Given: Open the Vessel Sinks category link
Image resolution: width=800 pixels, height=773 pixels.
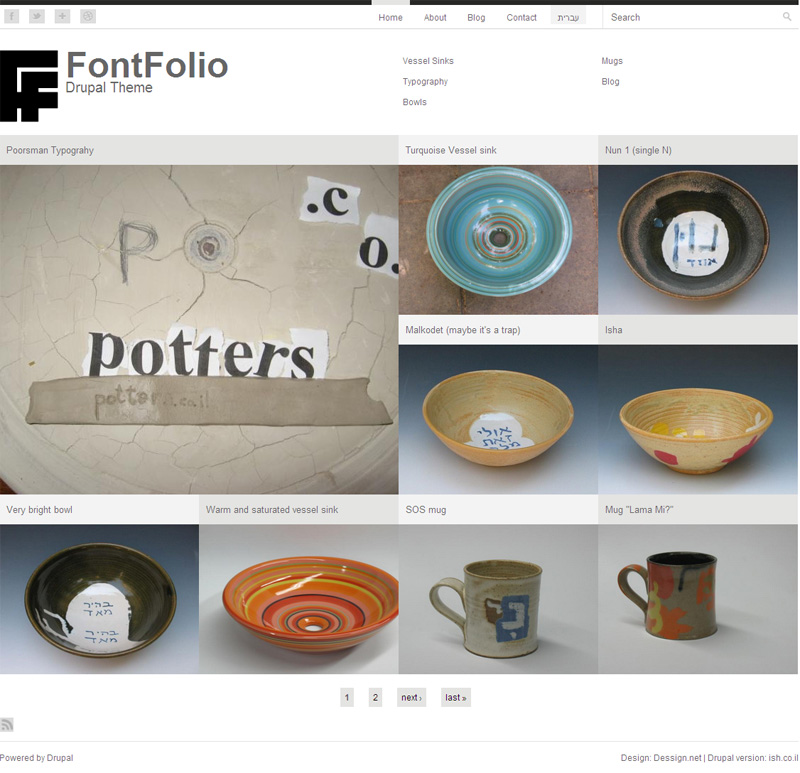Looking at the screenshot, I should coord(428,61).
